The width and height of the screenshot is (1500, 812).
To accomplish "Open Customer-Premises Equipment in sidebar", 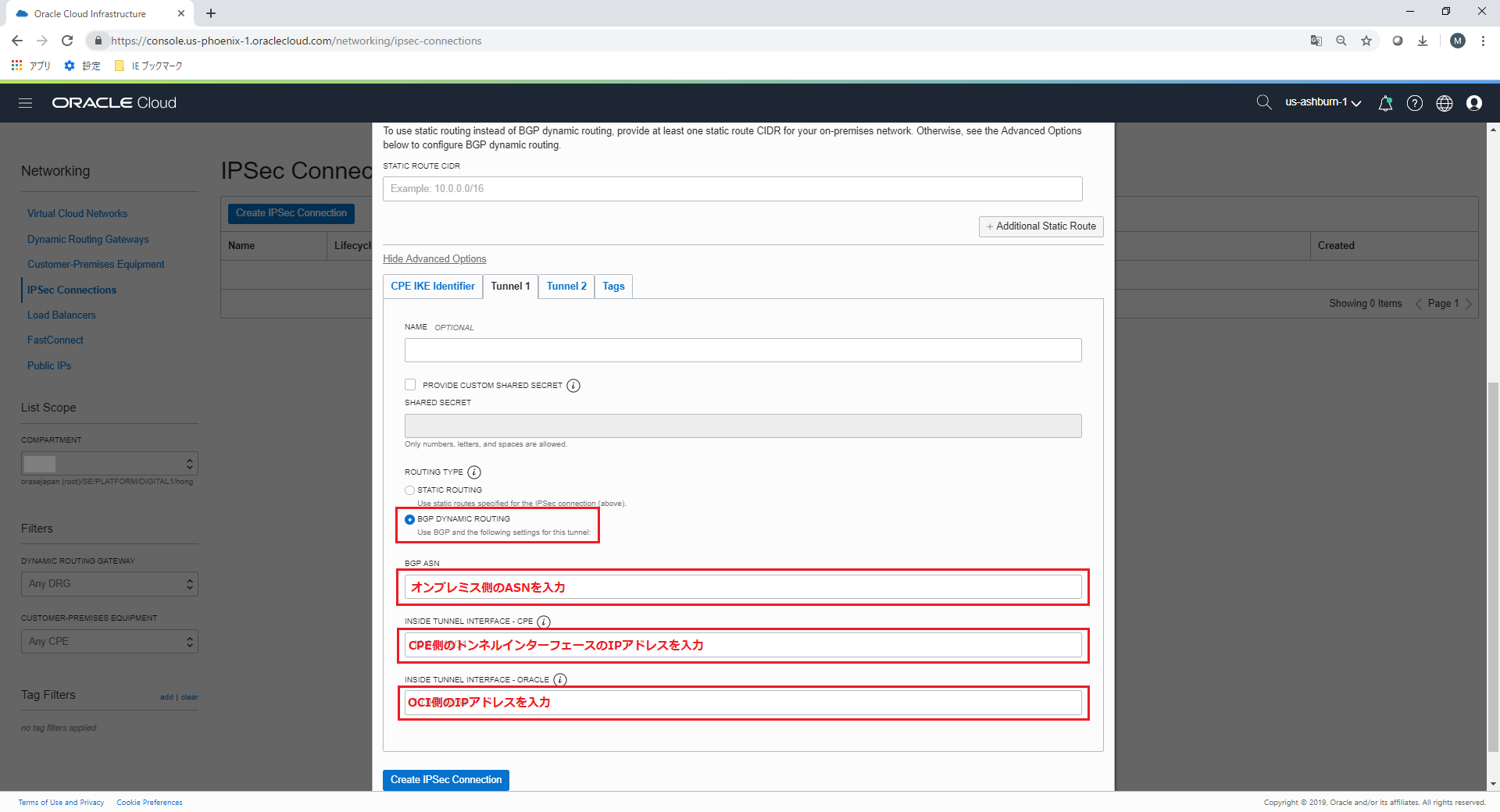I will tap(95, 265).
